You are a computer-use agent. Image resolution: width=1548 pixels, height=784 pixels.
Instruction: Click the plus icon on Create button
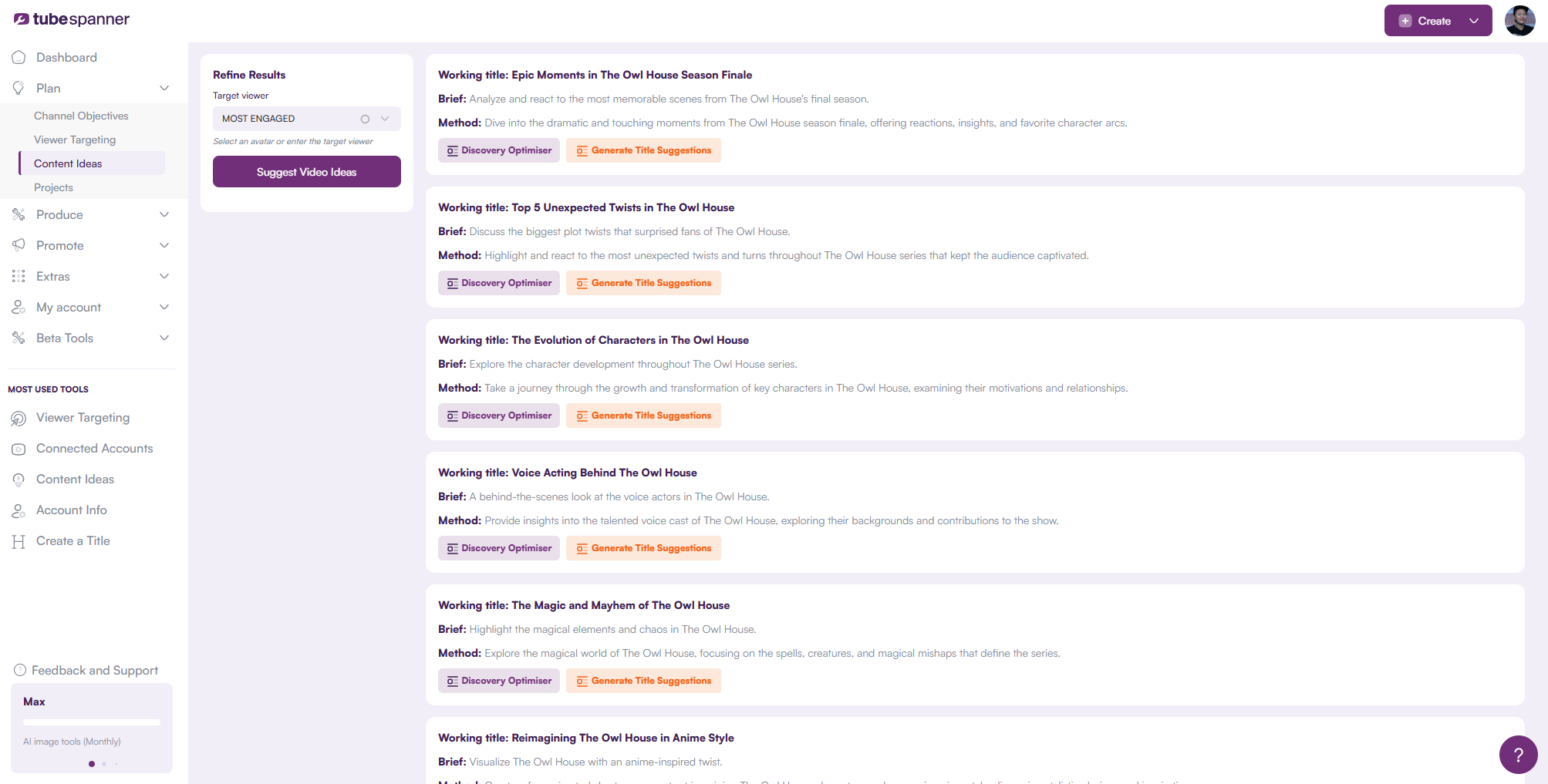coord(1405,21)
